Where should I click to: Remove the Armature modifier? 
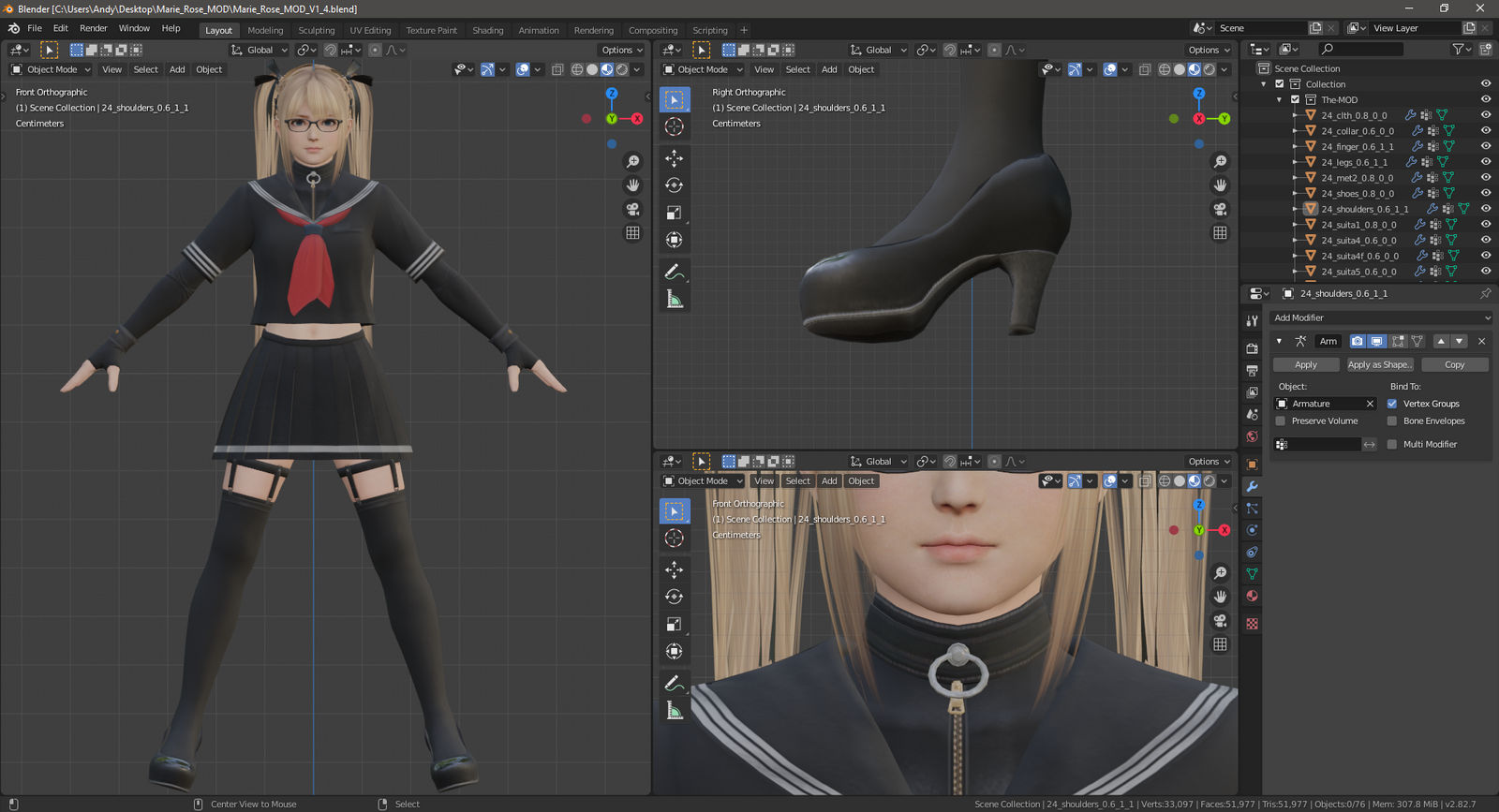click(x=1481, y=341)
